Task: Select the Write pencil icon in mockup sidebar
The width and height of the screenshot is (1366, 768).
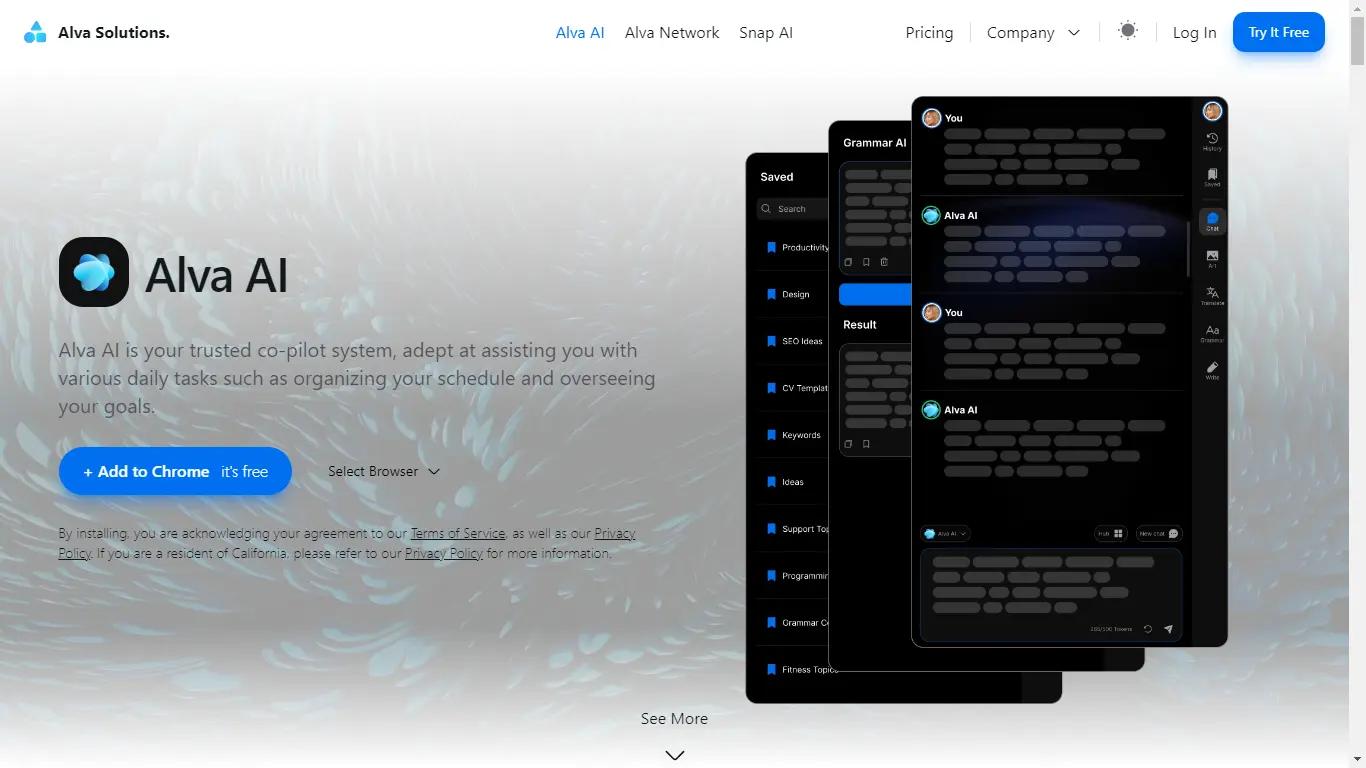Action: point(1212,370)
